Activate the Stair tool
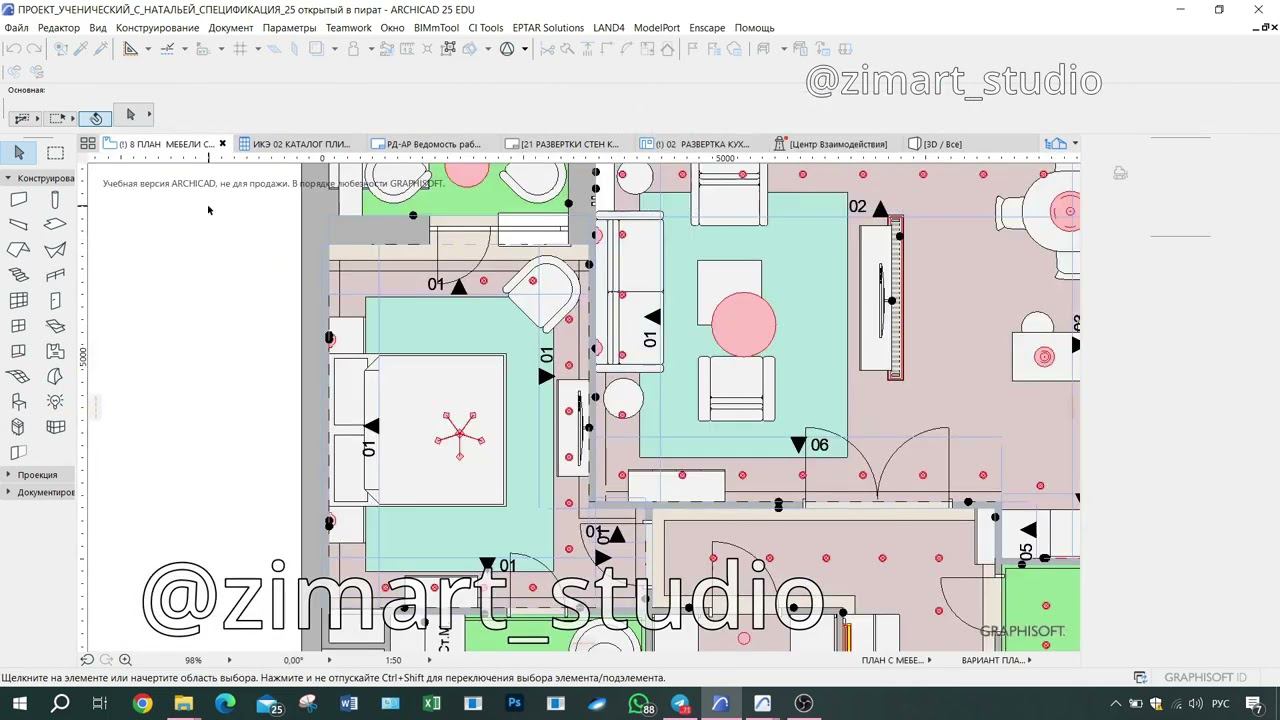The height and width of the screenshot is (720, 1280). coord(18,275)
